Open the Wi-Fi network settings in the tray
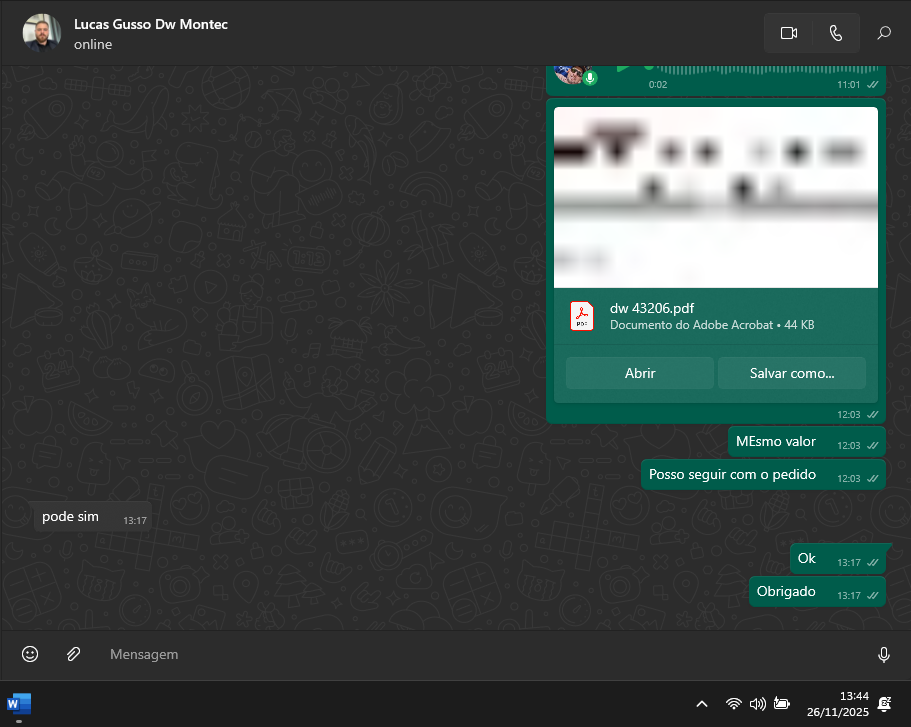This screenshot has height=727, width=911. 734,704
